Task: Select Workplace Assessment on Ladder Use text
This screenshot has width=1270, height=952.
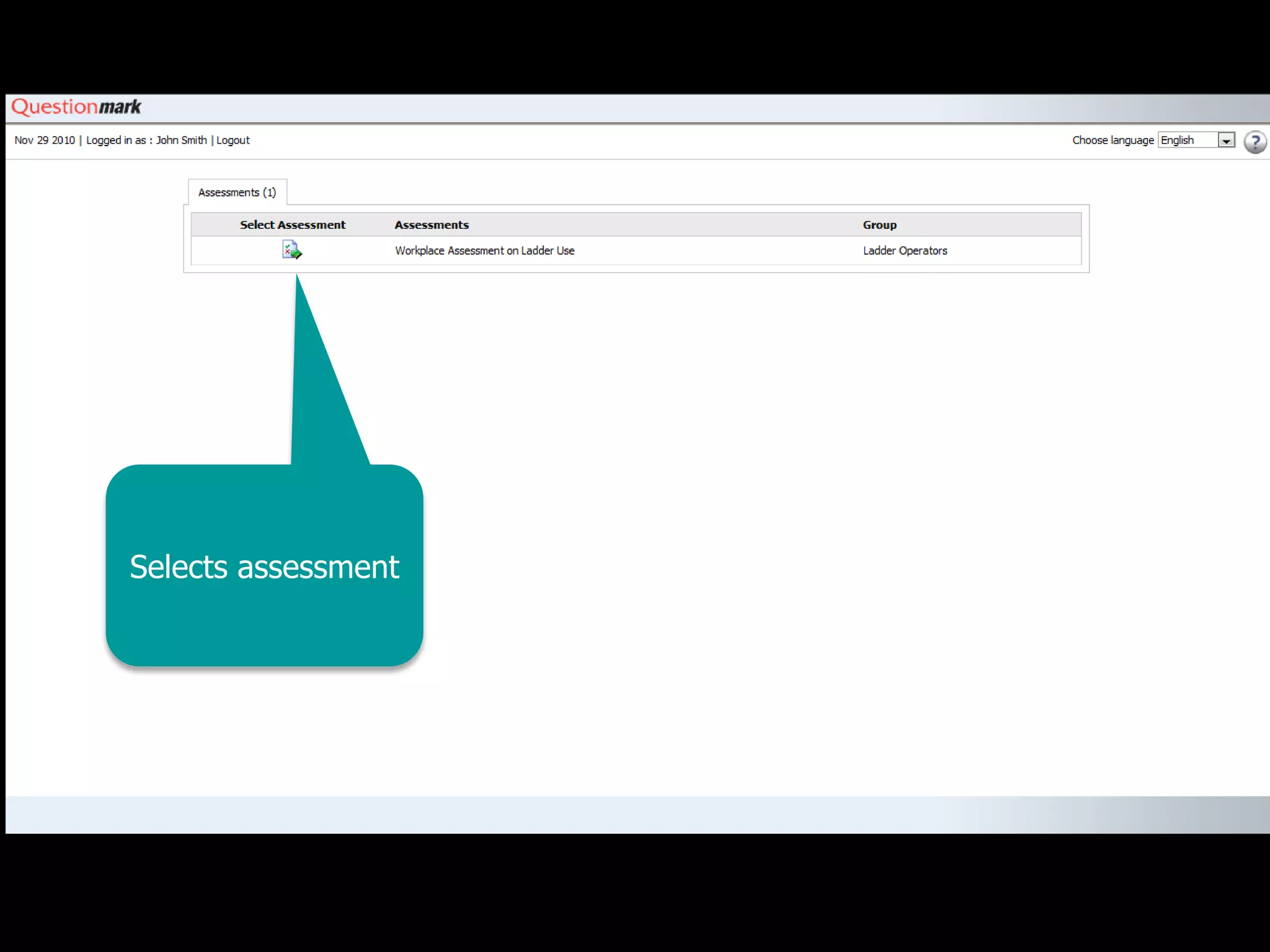Action: (x=485, y=251)
